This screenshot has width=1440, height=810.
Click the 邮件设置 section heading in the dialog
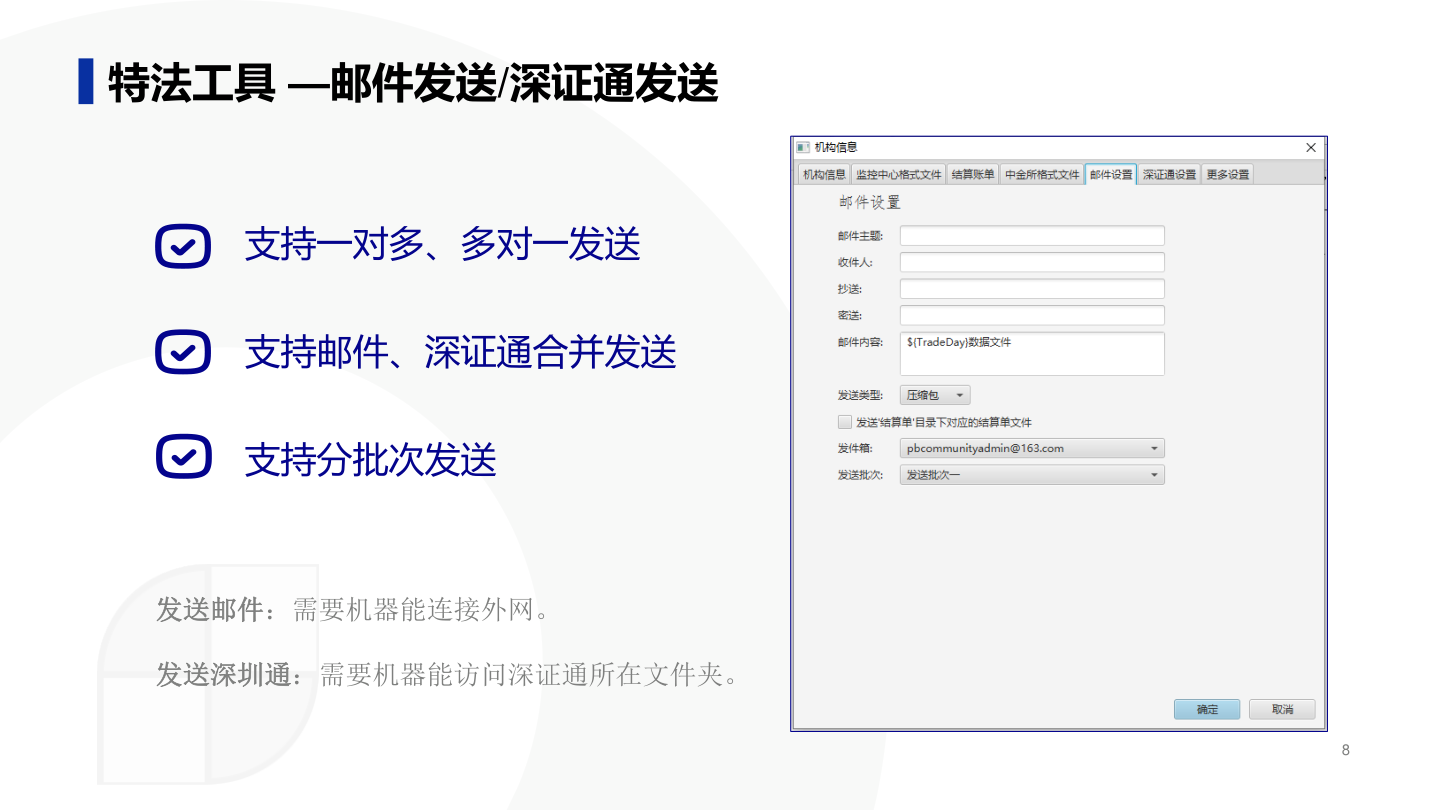[x=869, y=203]
